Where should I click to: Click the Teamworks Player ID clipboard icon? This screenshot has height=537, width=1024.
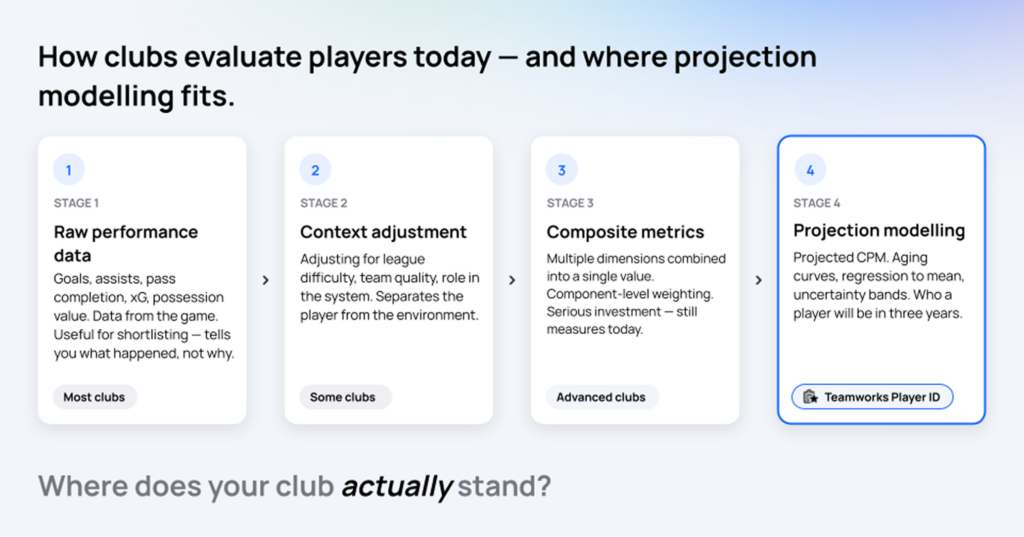coord(810,397)
